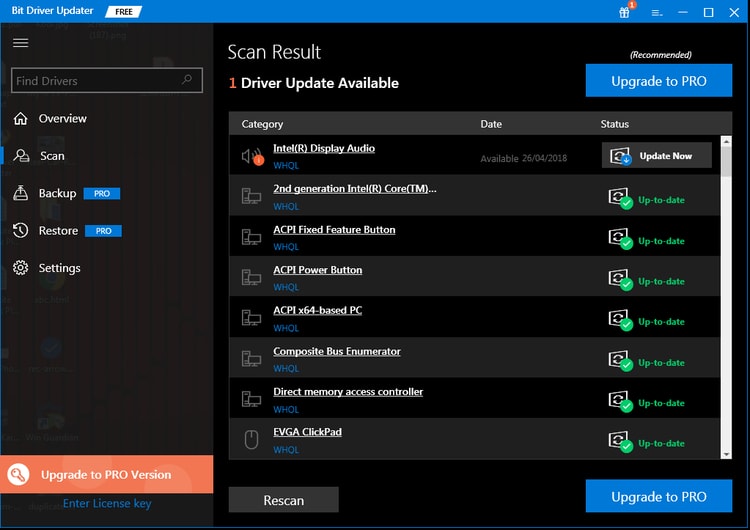Click device icon for Direct memory access controller
Screen dimensions: 750x530
(251, 398)
